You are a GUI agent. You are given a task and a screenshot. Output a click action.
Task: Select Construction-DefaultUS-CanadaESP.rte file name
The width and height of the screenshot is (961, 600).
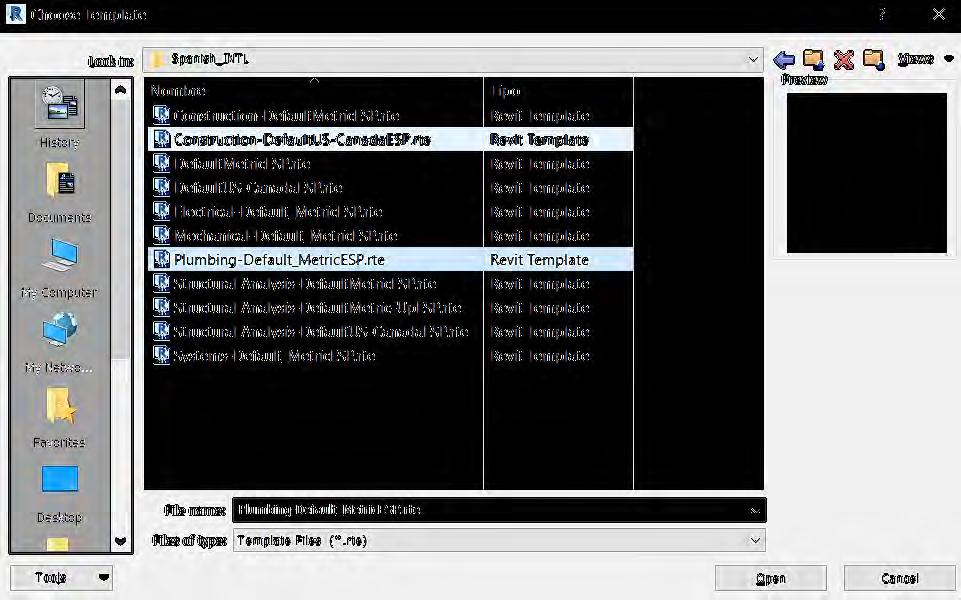pos(302,140)
